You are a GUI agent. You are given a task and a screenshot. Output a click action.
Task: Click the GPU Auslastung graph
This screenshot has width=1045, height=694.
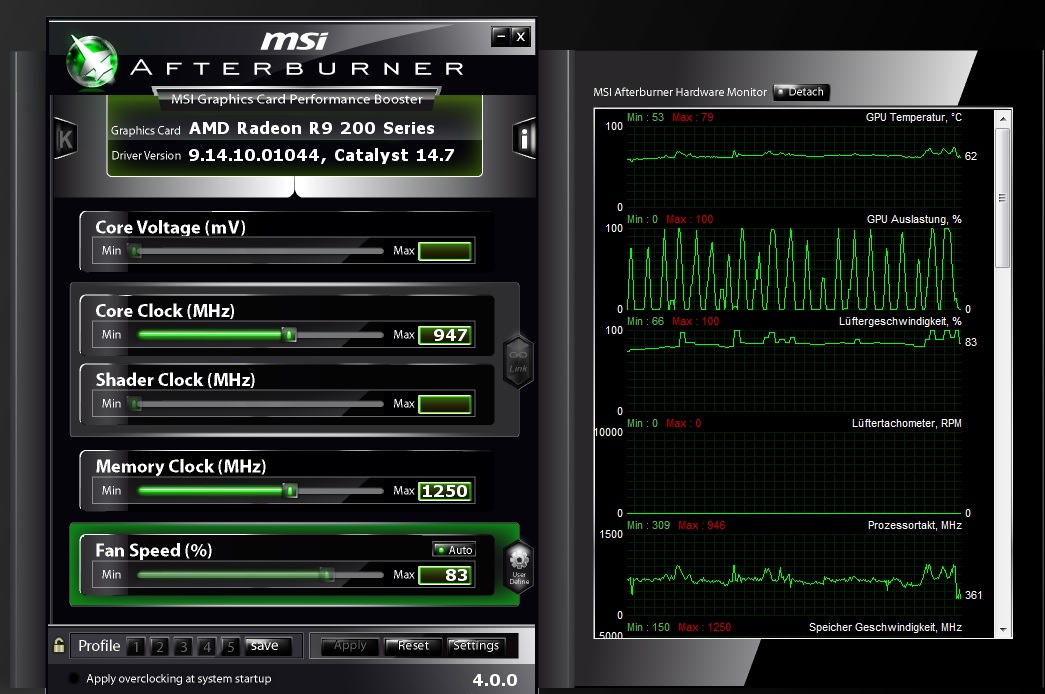point(793,269)
